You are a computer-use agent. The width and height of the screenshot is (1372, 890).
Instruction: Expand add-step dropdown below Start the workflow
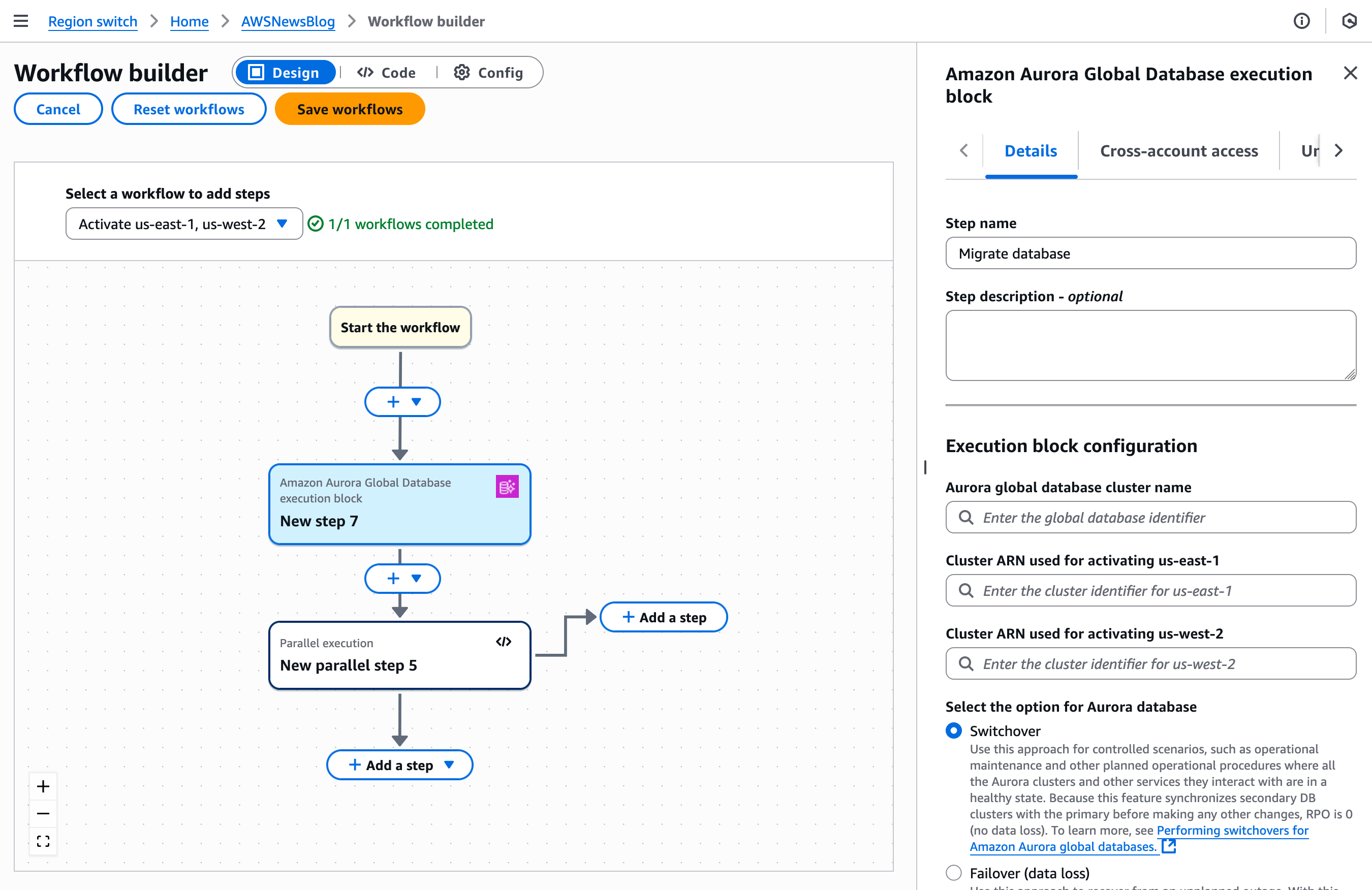[416, 402]
